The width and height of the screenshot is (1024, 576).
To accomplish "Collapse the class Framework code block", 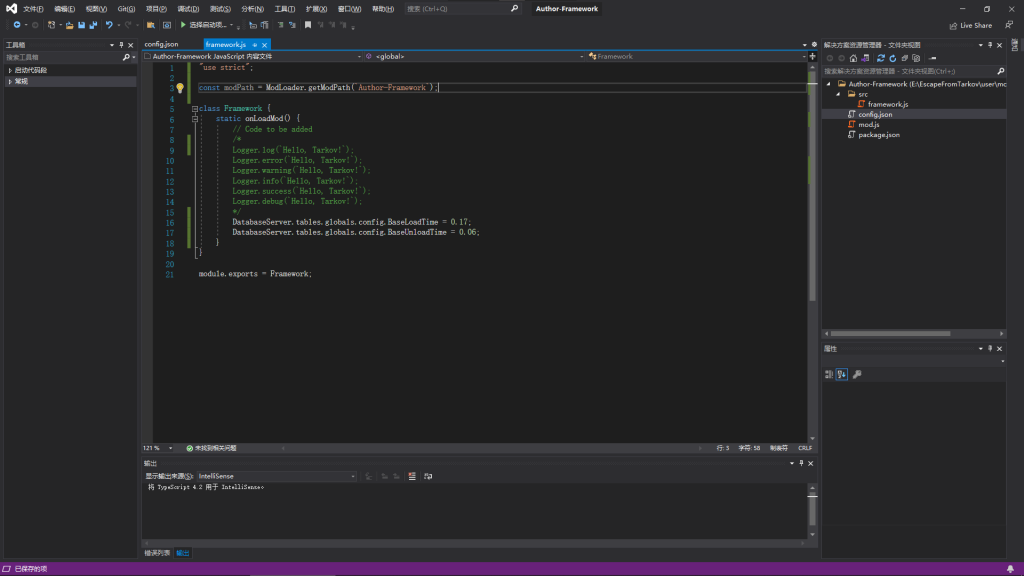I will 195,108.
